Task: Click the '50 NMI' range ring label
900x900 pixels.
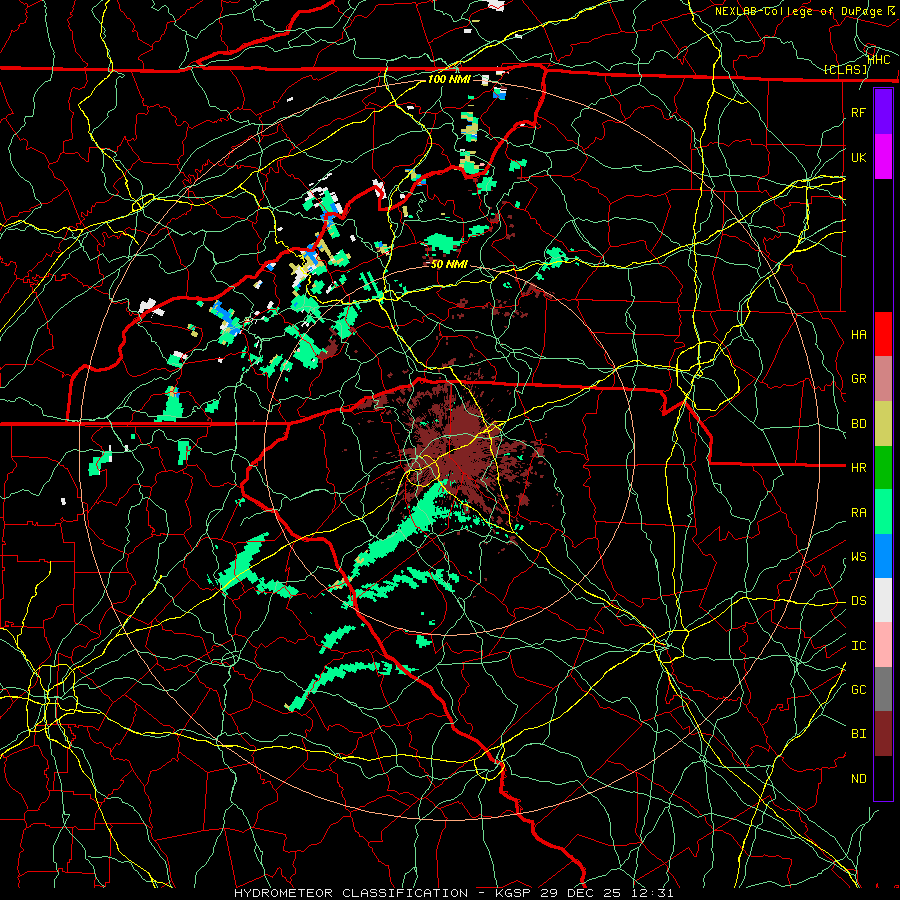Action: 449,264
